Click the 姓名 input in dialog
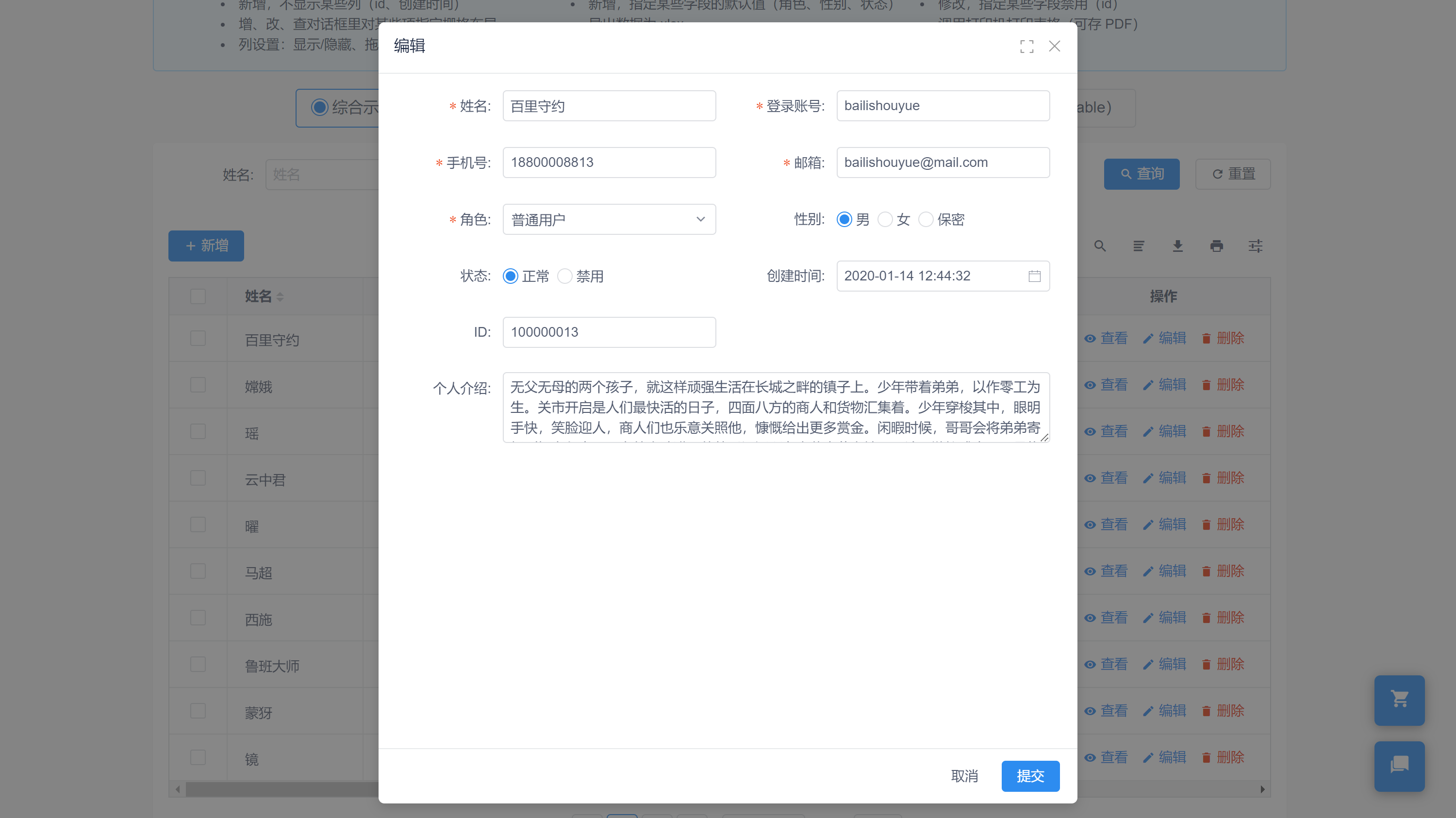Screen dimensions: 1456x818 tap(609, 106)
